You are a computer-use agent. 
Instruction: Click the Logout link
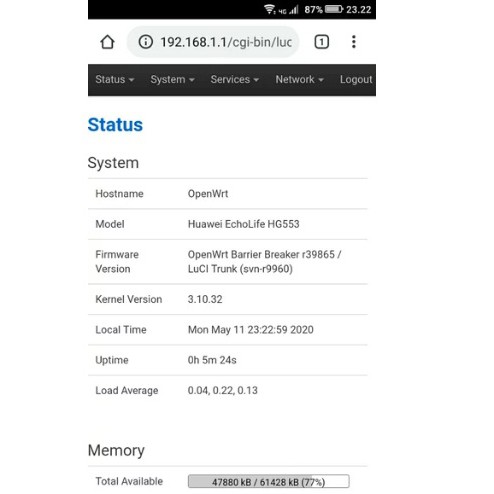[356, 80]
